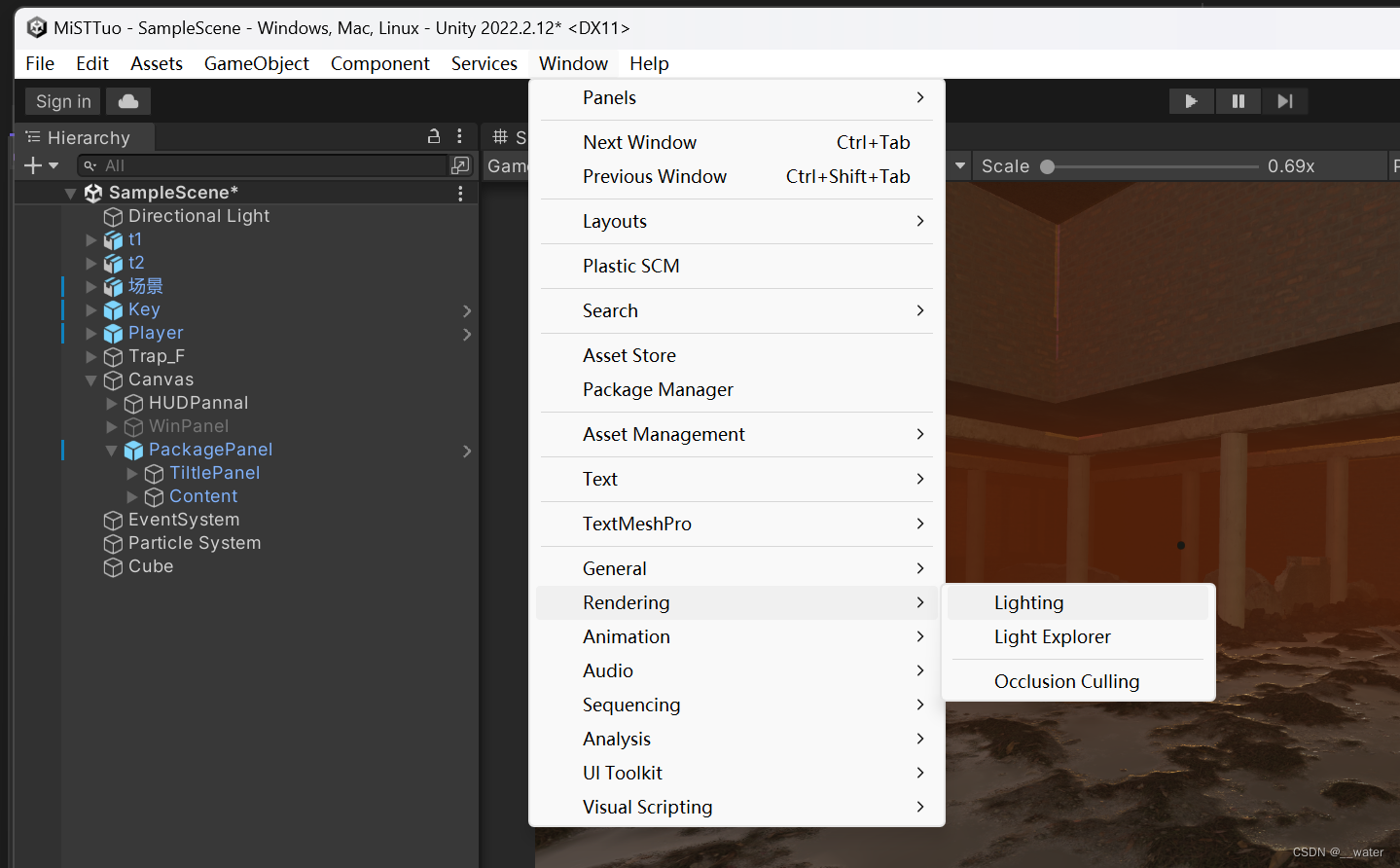The height and width of the screenshot is (868, 1400).
Task: Open Hierarchy panel three-dot options menu
Action: coord(460,137)
